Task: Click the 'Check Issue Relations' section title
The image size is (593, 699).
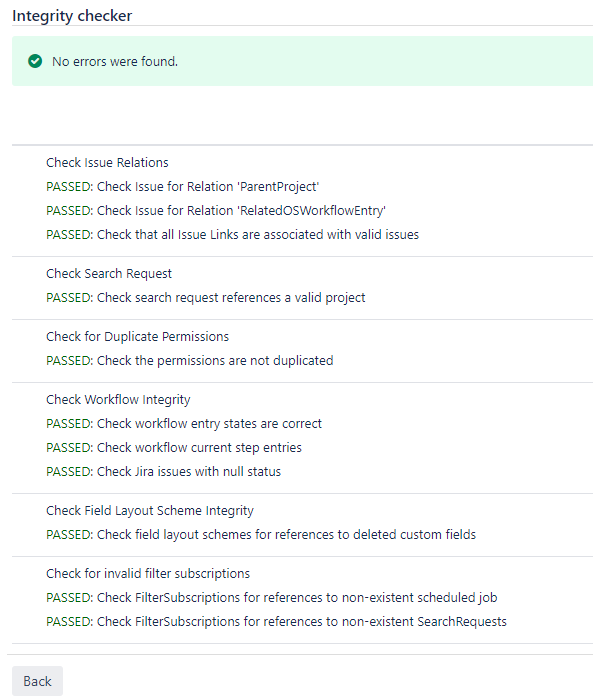Action: click(x=107, y=162)
